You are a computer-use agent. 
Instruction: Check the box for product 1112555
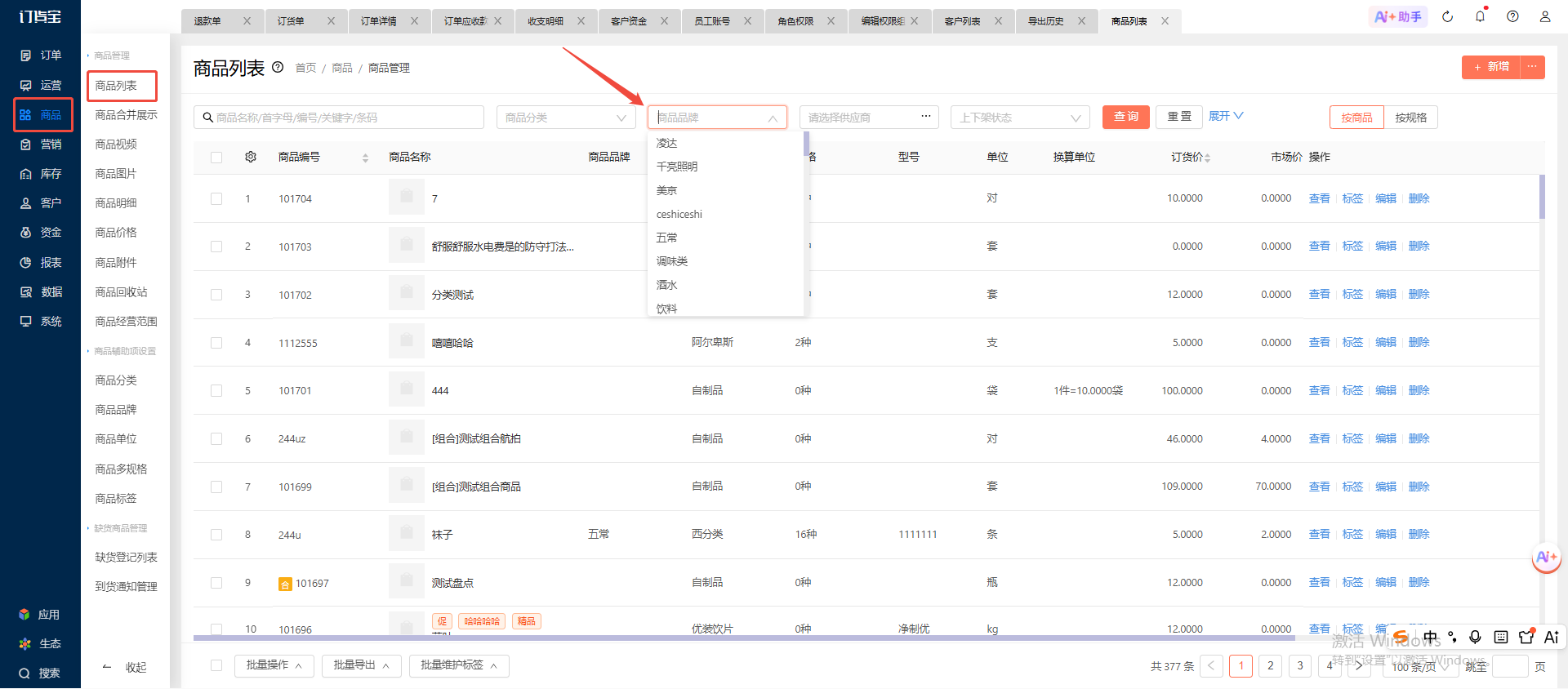[216, 343]
